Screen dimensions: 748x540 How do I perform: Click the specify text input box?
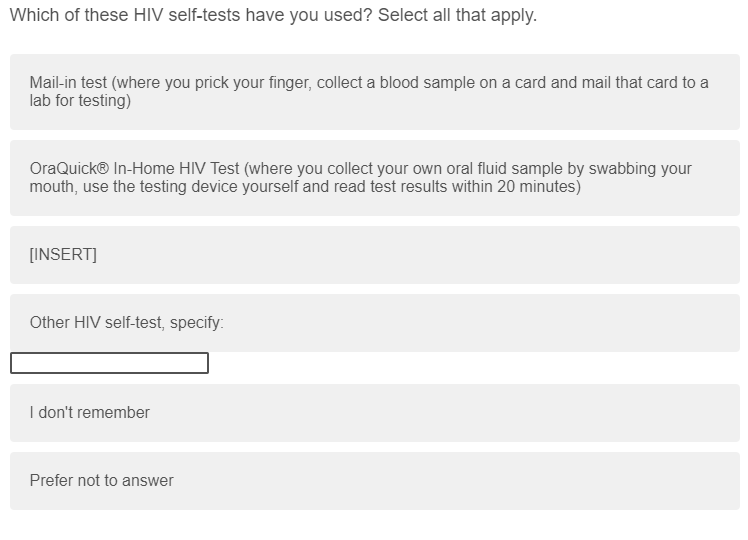109,363
